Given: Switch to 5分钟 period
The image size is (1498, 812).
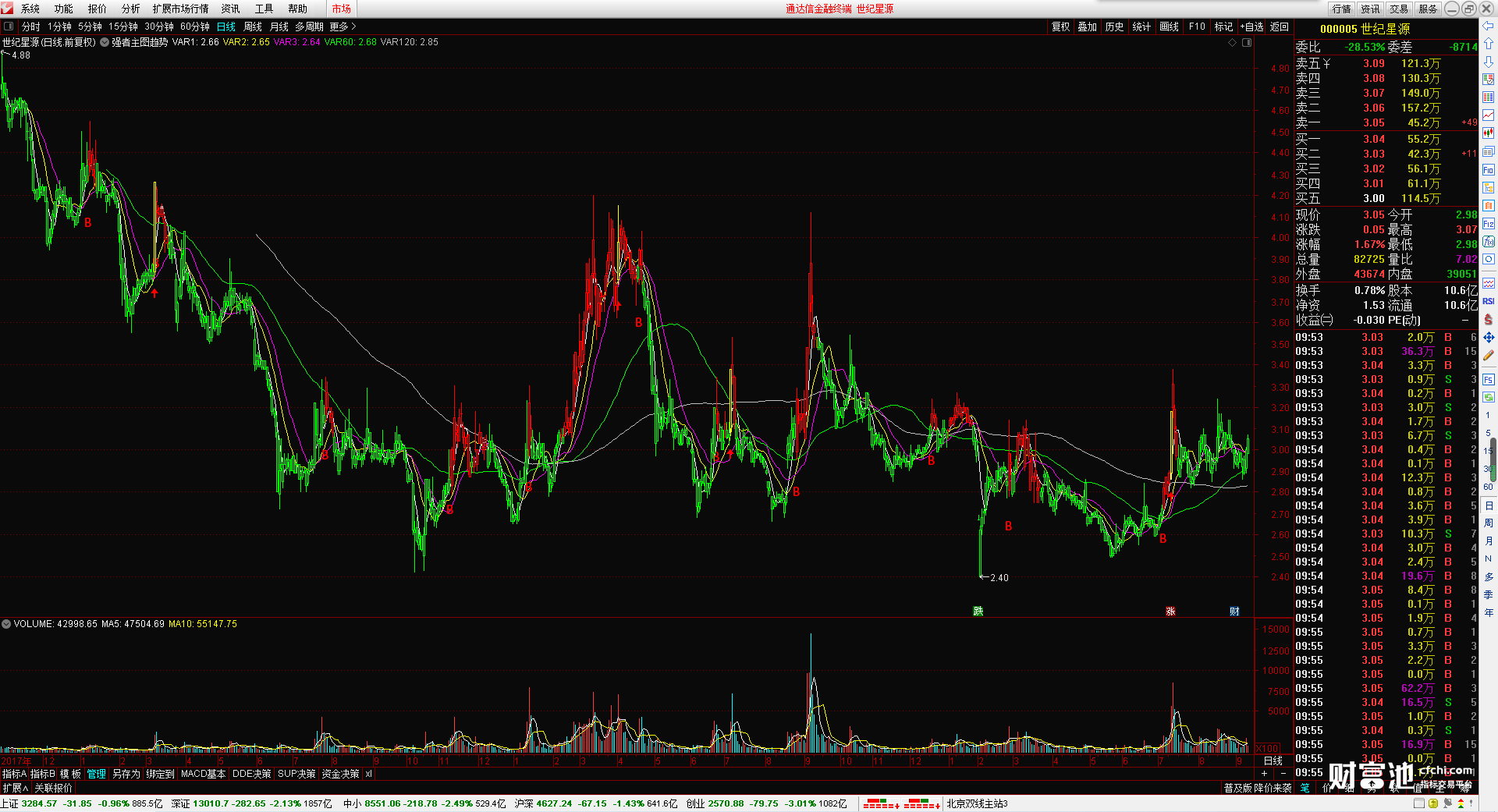Looking at the screenshot, I should [90, 27].
